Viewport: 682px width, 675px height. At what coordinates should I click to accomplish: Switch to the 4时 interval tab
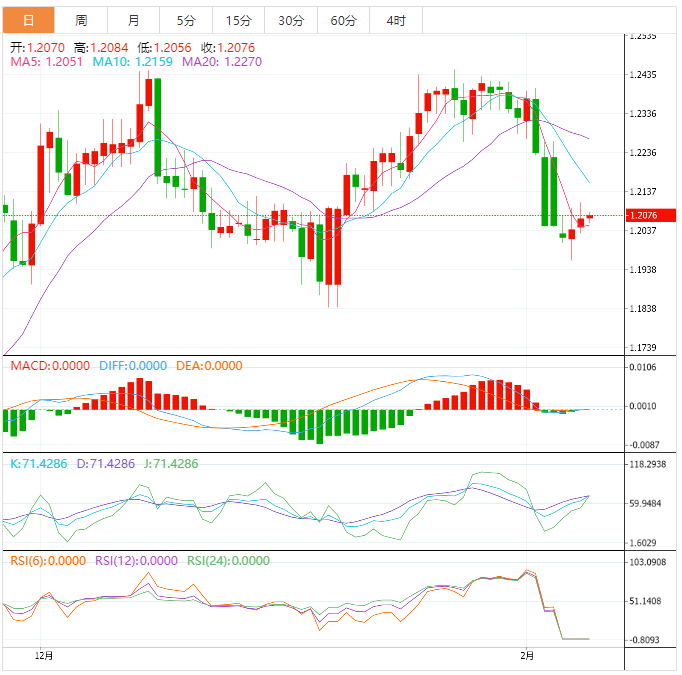point(395,20)
